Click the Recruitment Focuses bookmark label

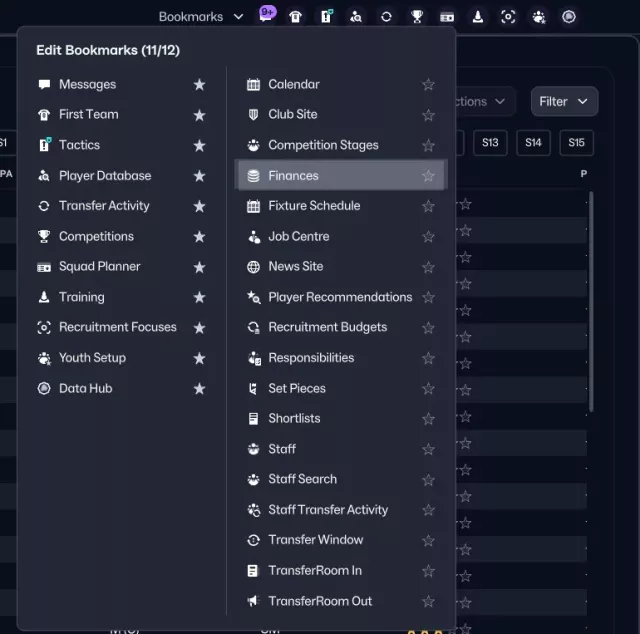coord(118,327)
